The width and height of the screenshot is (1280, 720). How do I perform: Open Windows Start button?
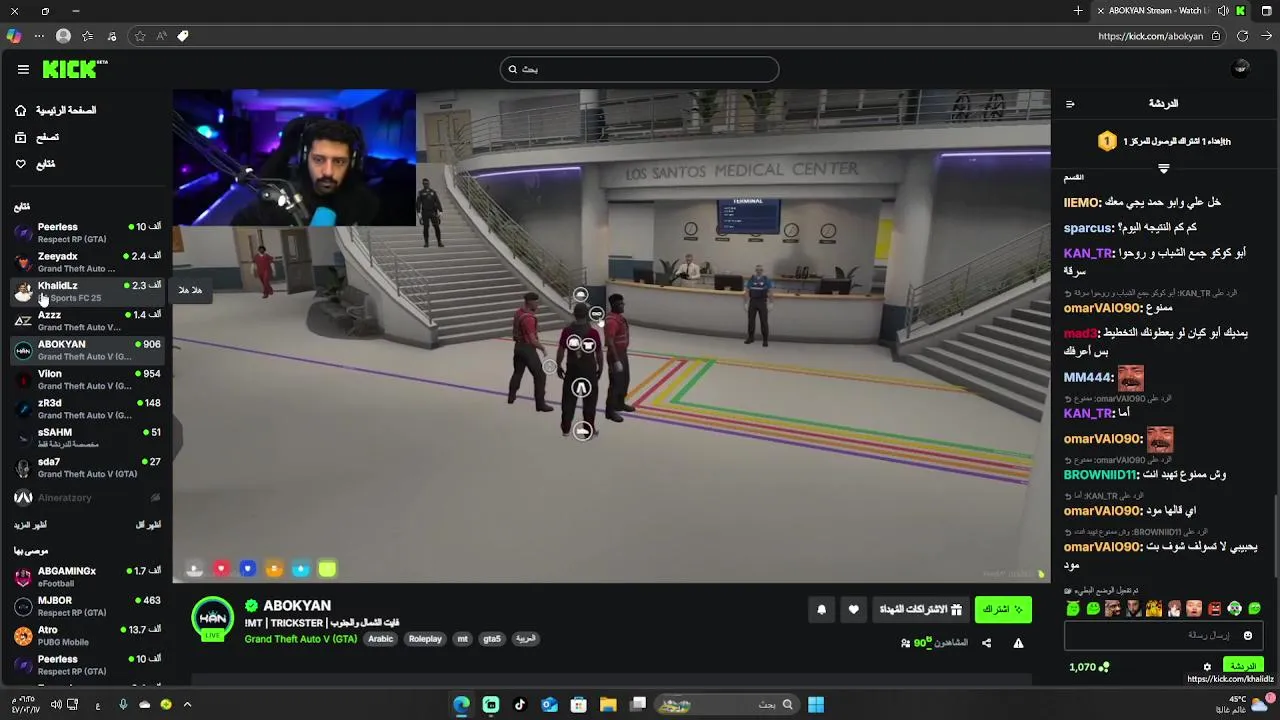pos(816,705)
